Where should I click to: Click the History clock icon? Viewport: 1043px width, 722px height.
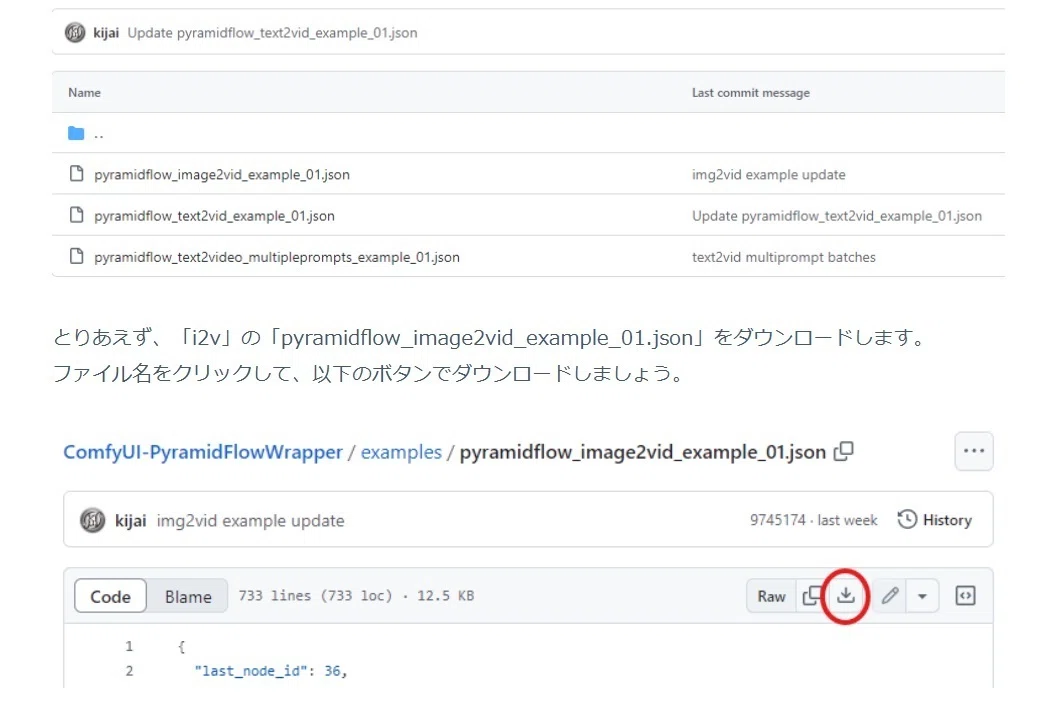click(907, 519)
